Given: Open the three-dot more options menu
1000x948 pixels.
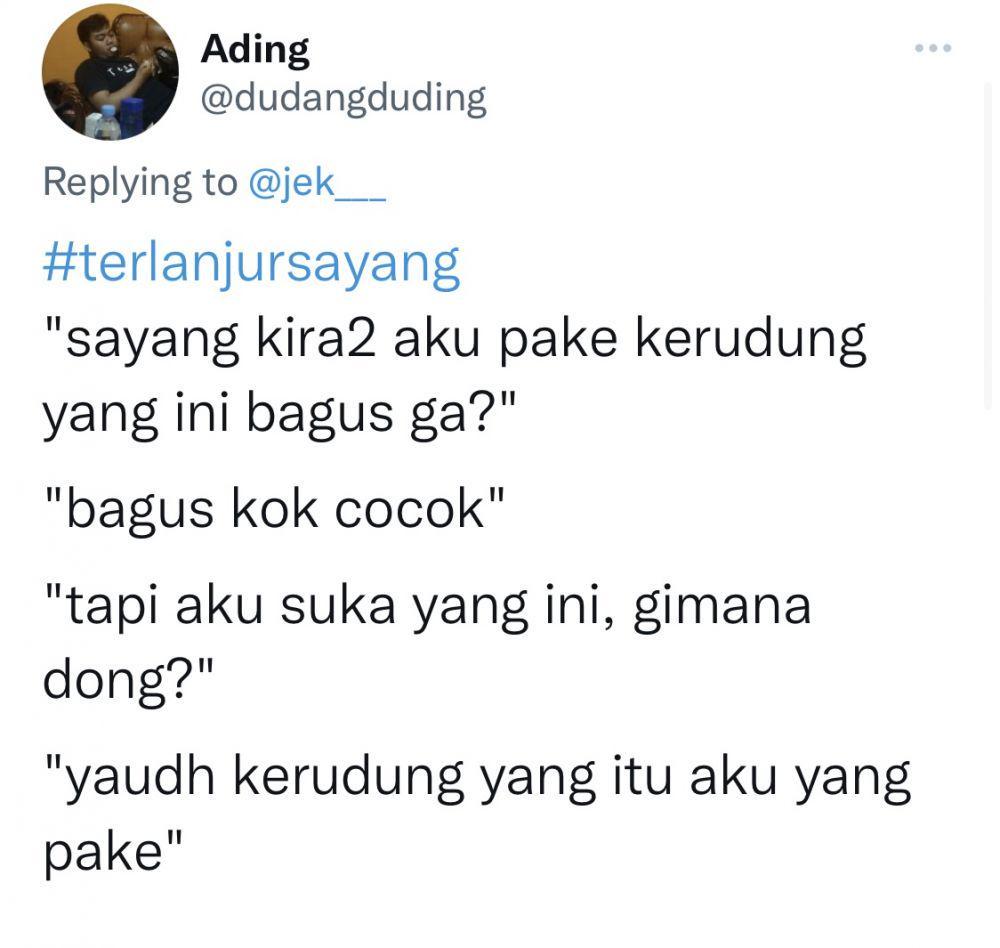Looking at the screenshot, I should (933, 48).
